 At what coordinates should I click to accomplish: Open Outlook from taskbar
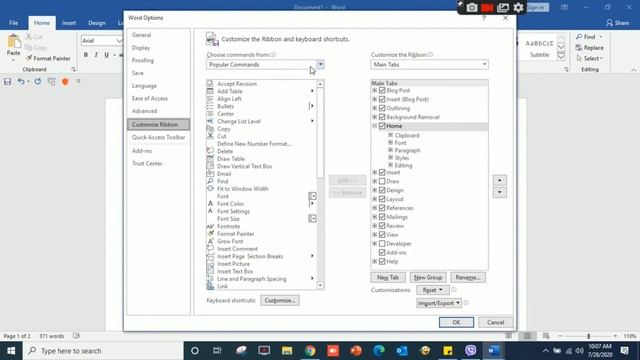[x=402, y=351]
